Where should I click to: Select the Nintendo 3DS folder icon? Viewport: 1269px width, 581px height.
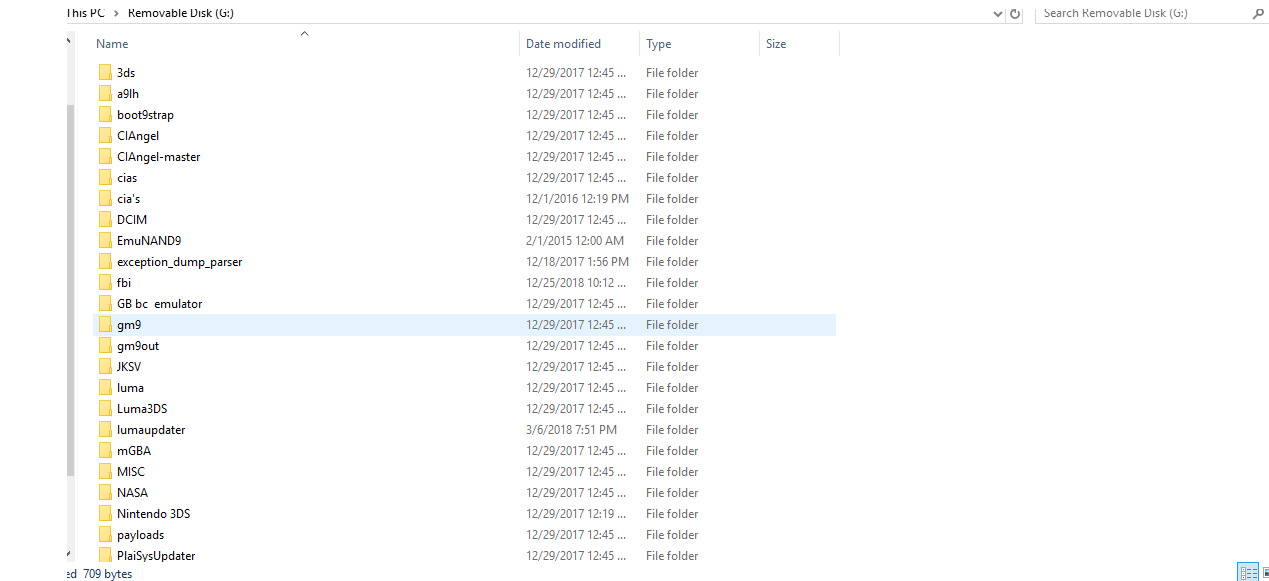(106, 514)
